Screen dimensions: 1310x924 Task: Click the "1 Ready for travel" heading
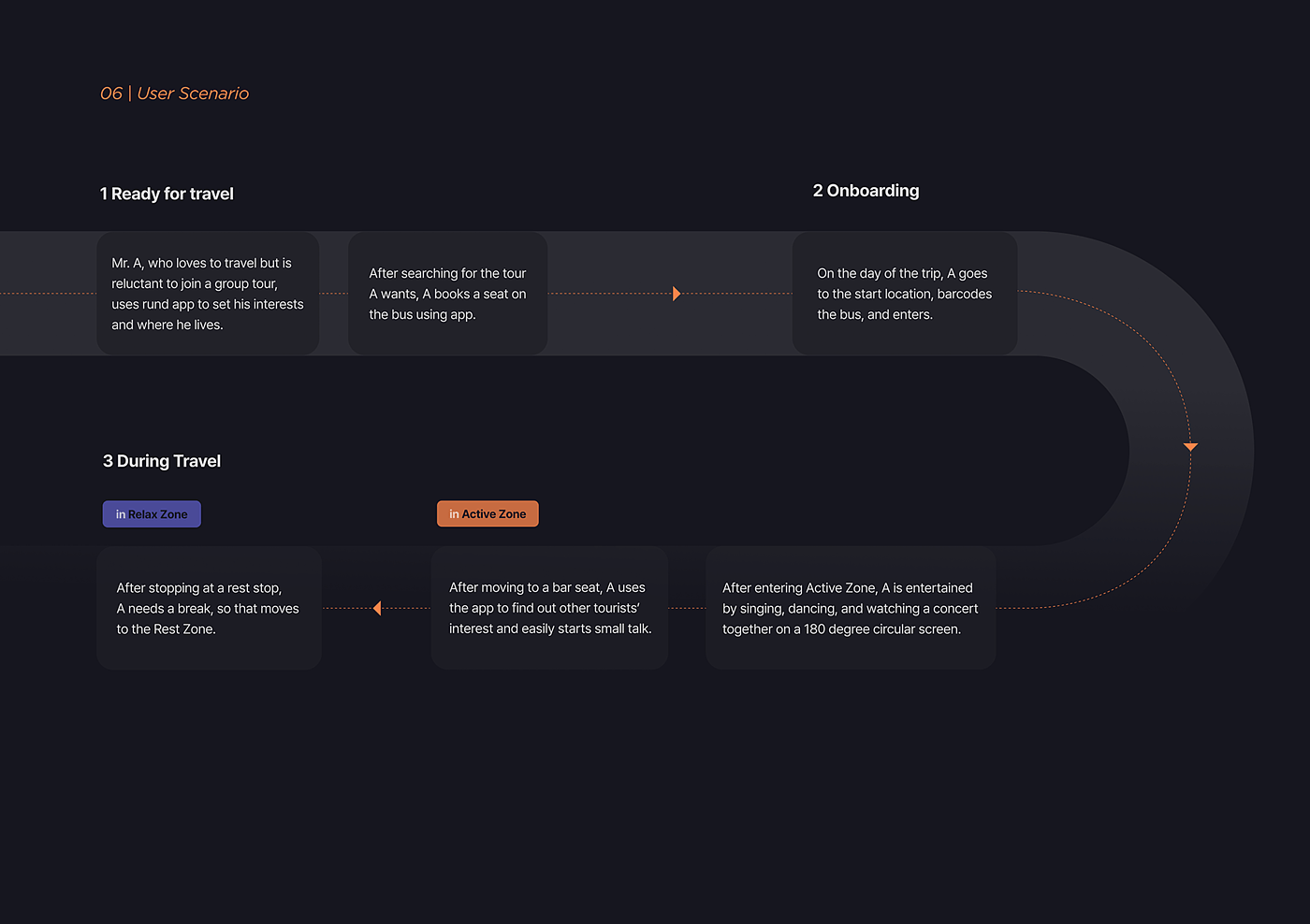pos(167,194)
